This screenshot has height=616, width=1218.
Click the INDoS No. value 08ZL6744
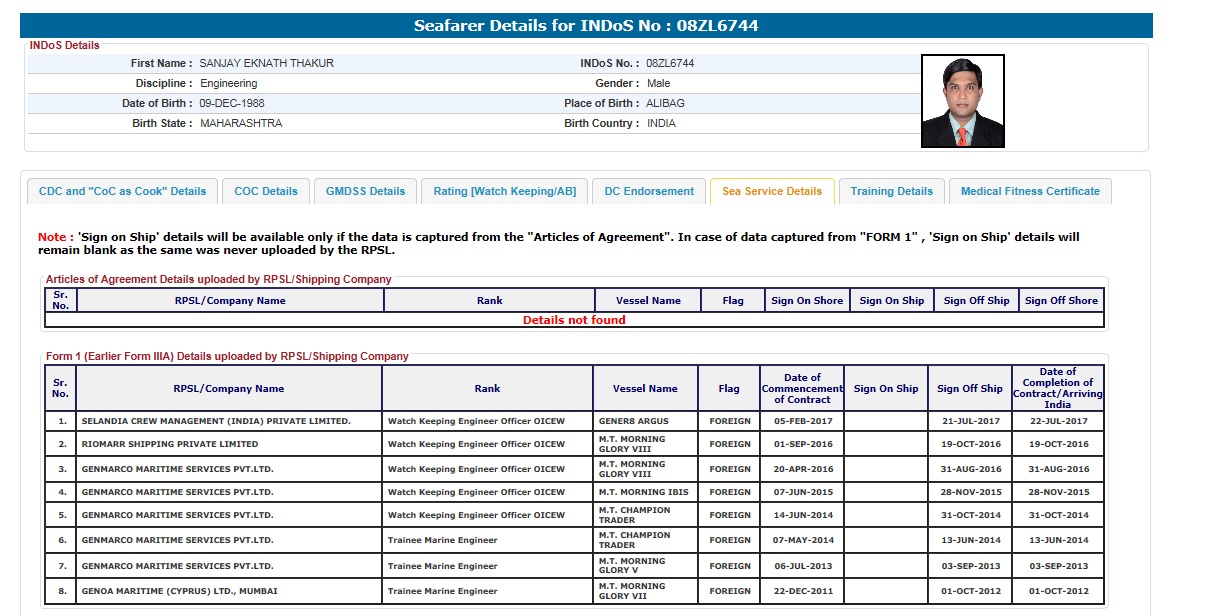tap(670, 63)
